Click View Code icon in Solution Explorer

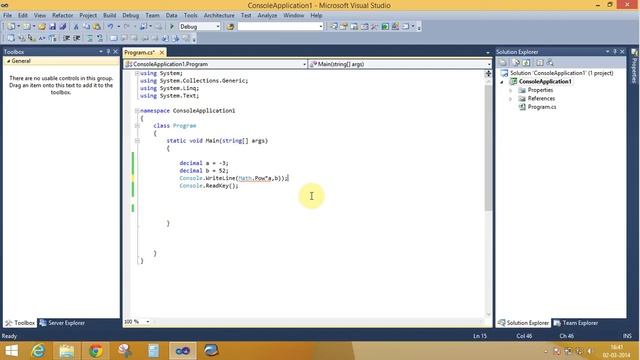[540, 62]
